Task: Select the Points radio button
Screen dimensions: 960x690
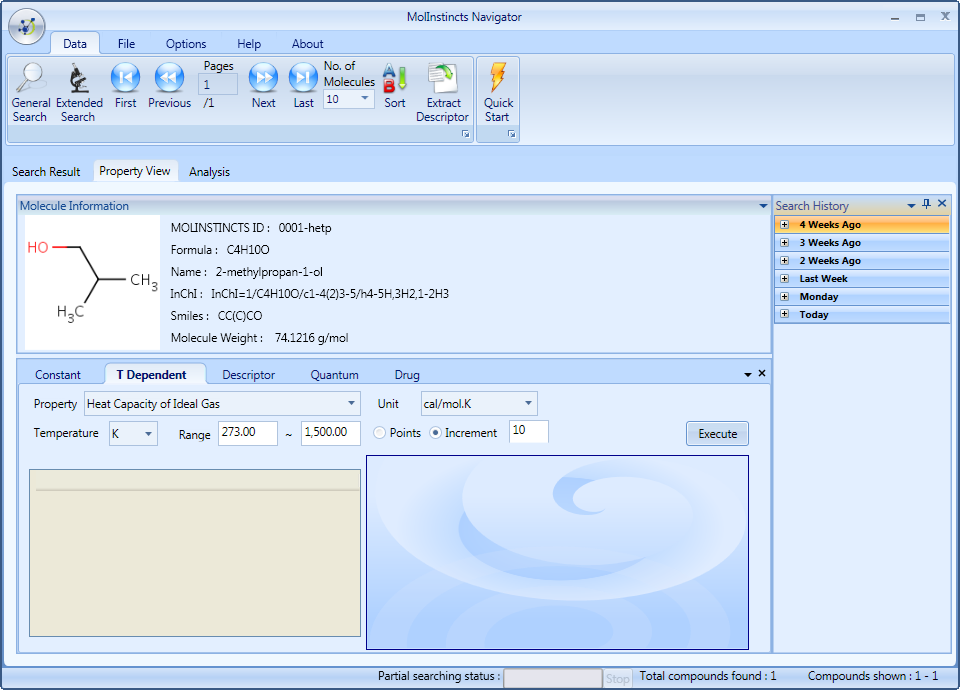Action: [380, 433]
